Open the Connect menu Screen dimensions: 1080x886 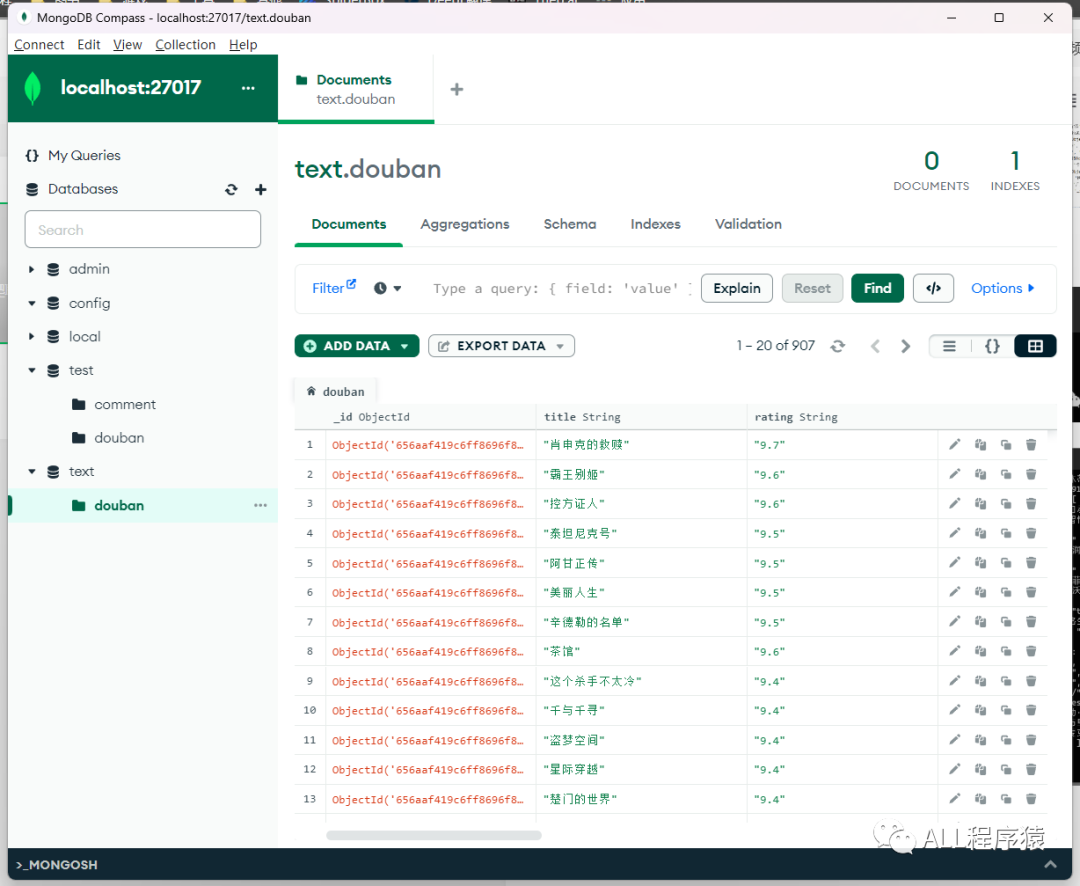pos(39,45)
